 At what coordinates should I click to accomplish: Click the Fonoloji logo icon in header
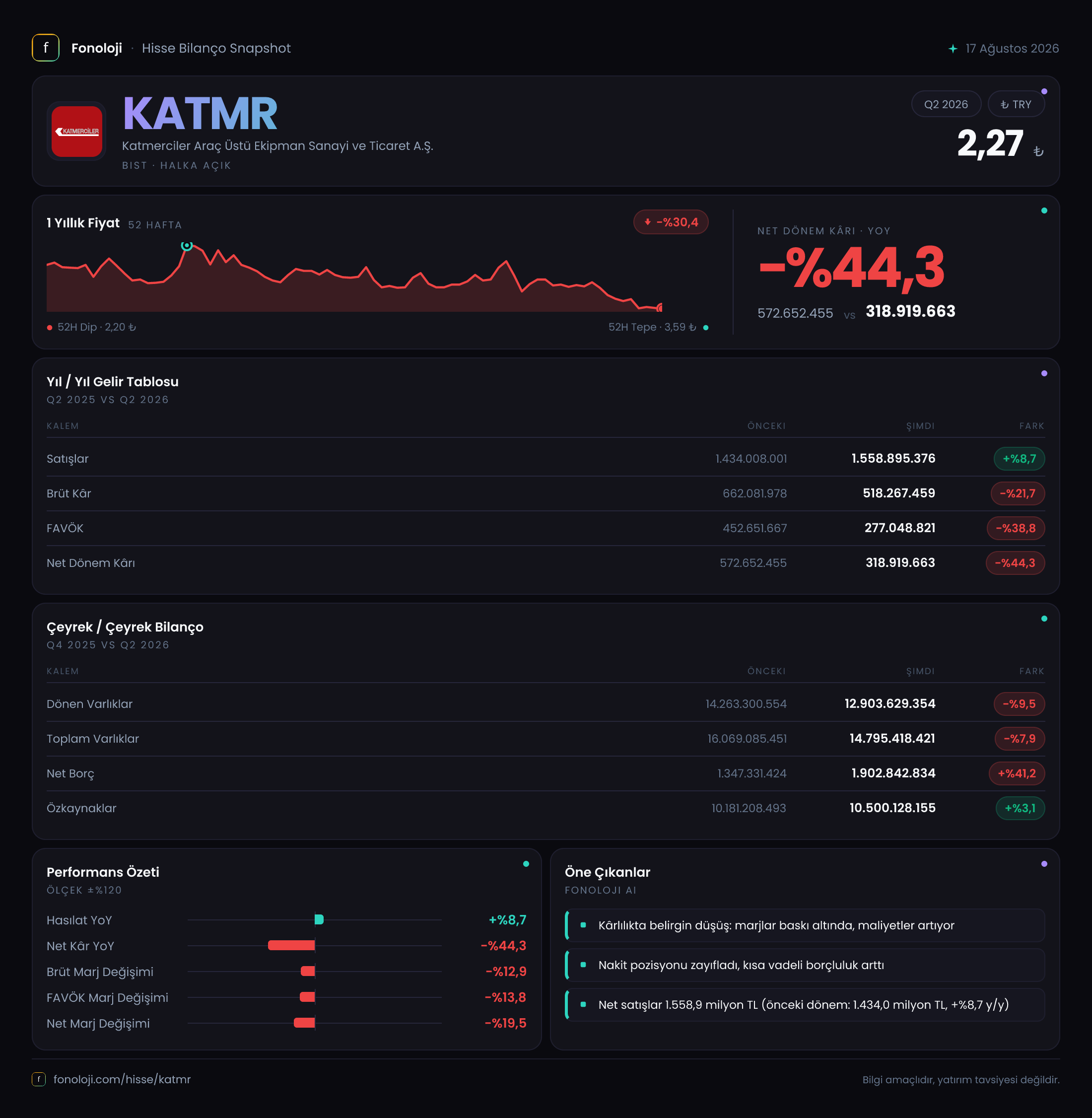tap(45, 48)
